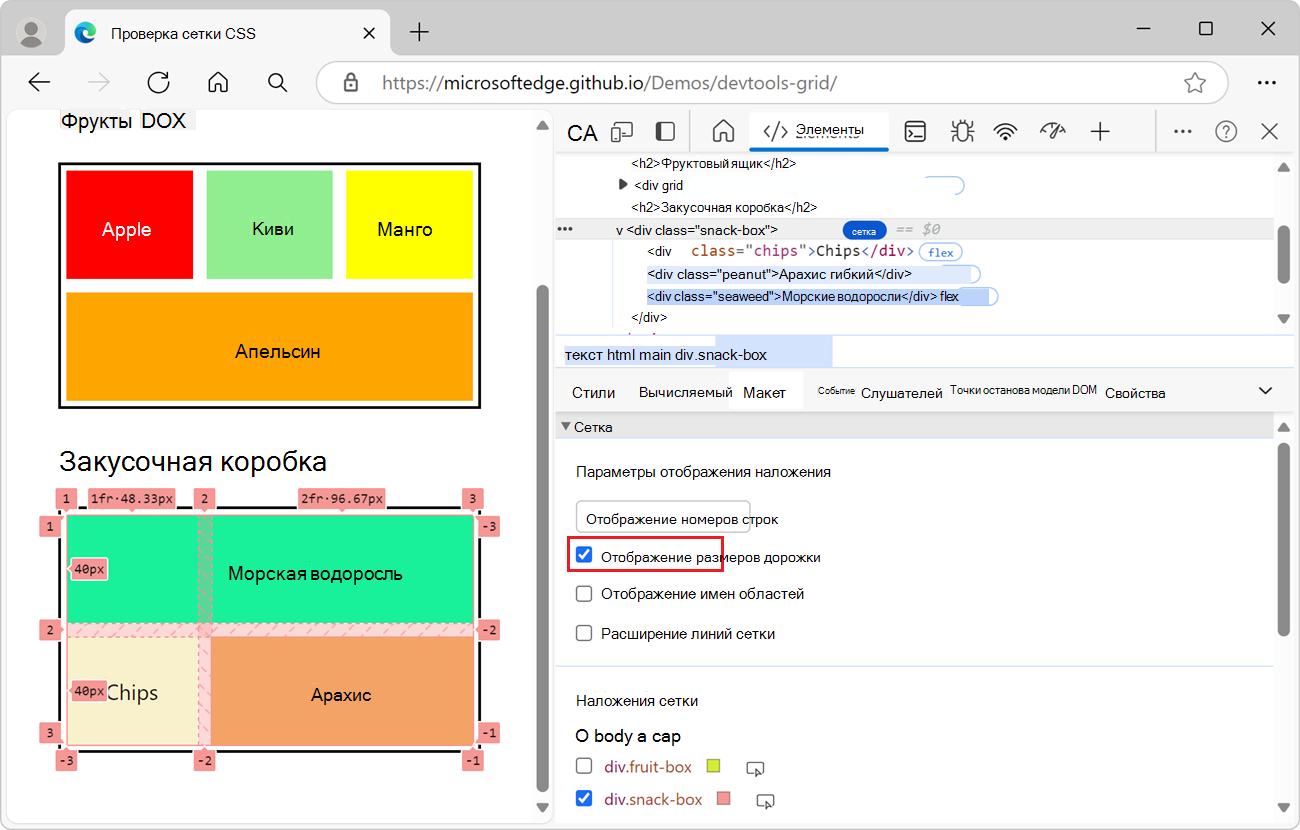1300x830 pixels.
Task: Click the DevTools help button
Action: click(x=1225, y=131)
